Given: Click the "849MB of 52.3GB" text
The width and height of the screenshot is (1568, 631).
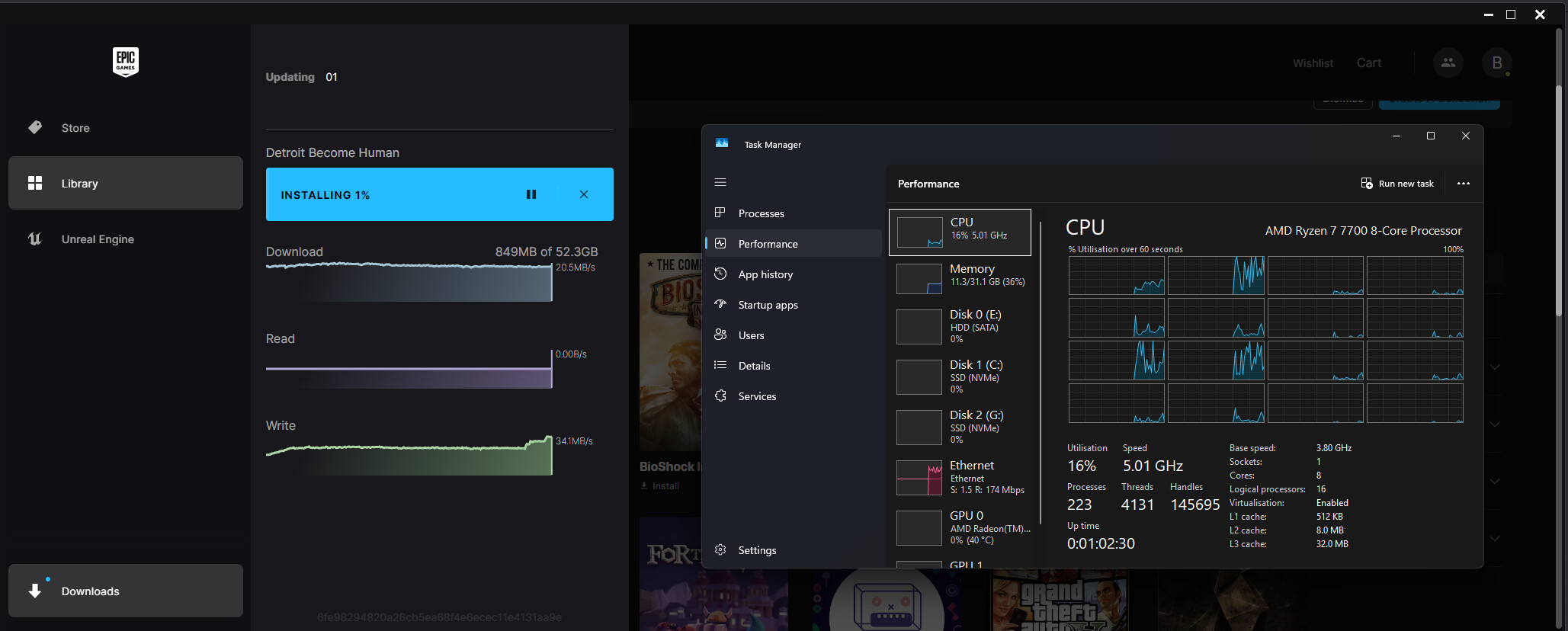Looking at the screenshot, I should [547, 251].
